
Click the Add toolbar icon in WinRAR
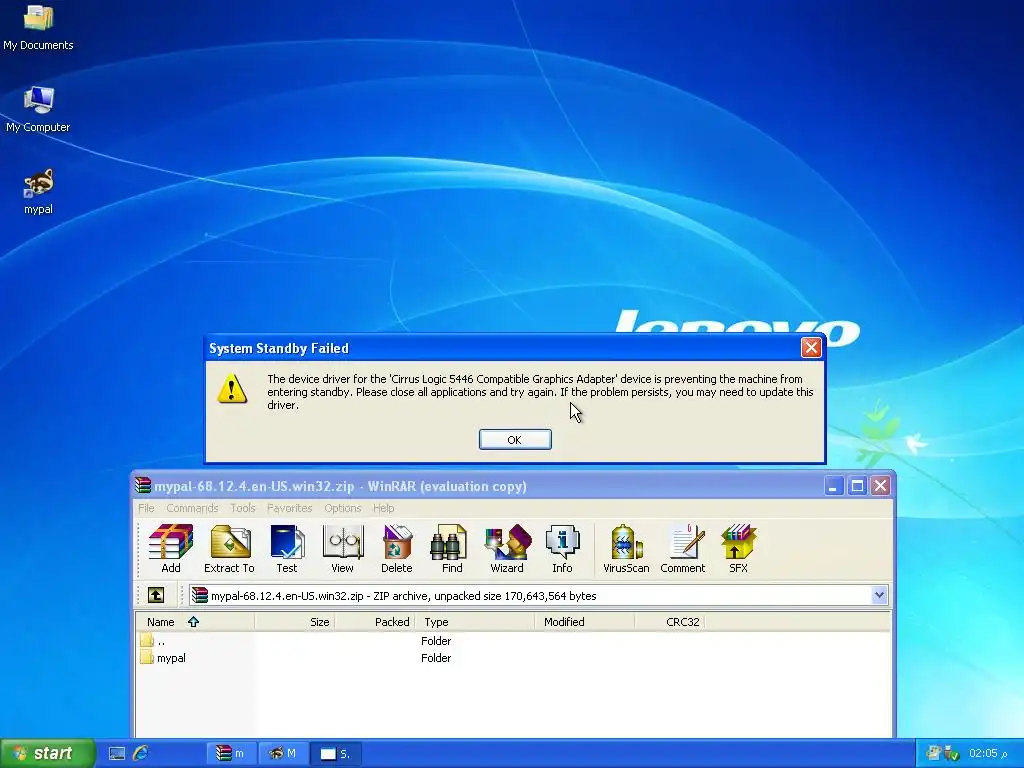(x=171, y=549)
